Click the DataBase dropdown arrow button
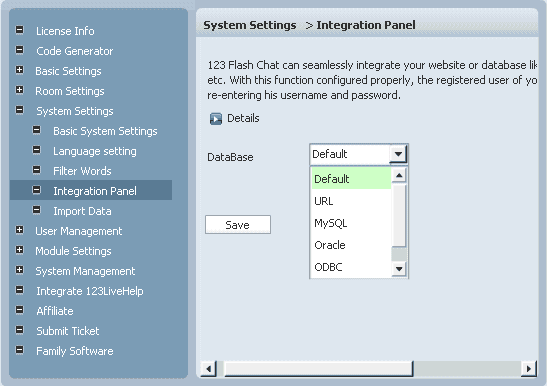547x386 pixels. [x=398, y=154]
